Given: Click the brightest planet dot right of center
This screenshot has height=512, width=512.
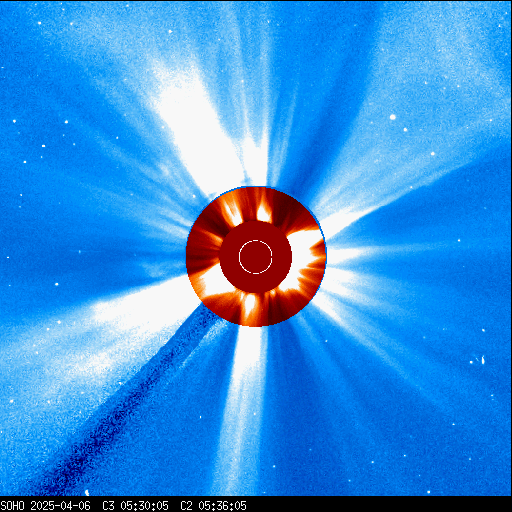Looking at the screenshot, I should tap(393, 117).
